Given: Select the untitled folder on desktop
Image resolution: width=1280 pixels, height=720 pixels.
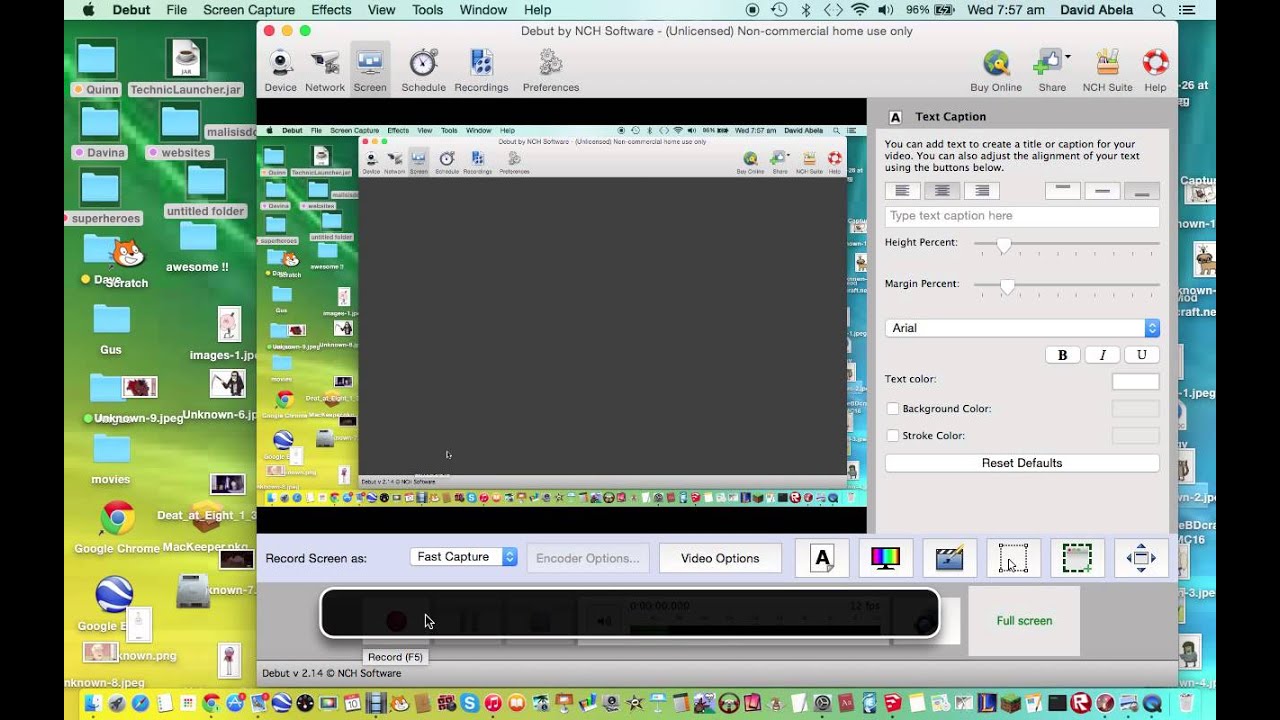Looking at the screenshot, I should (206, 190).
